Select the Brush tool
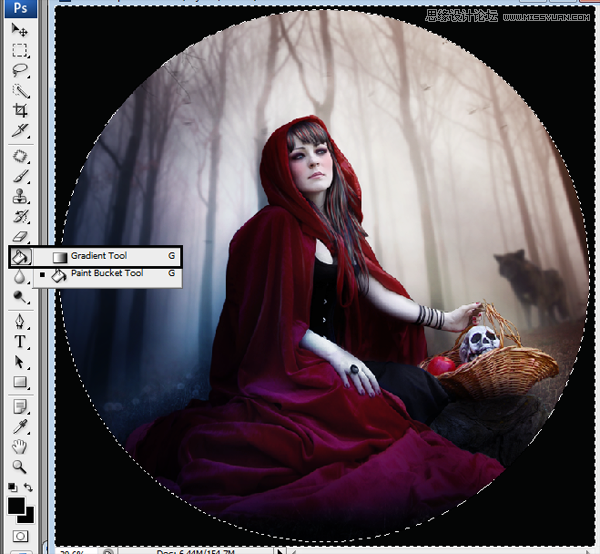 pyautogui.click(x=20, y=176)
